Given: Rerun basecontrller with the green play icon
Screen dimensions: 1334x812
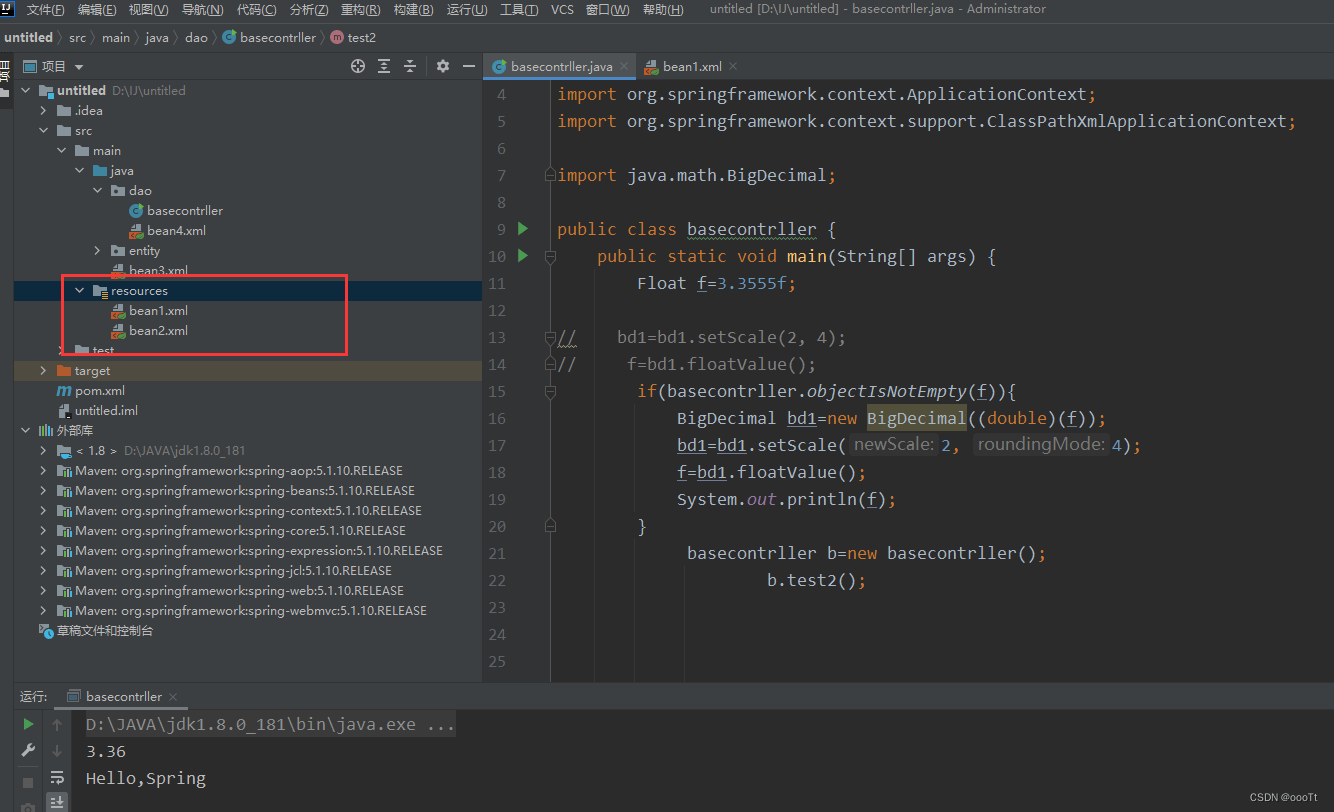Looking at the screenshot, I should click(28, 724).
